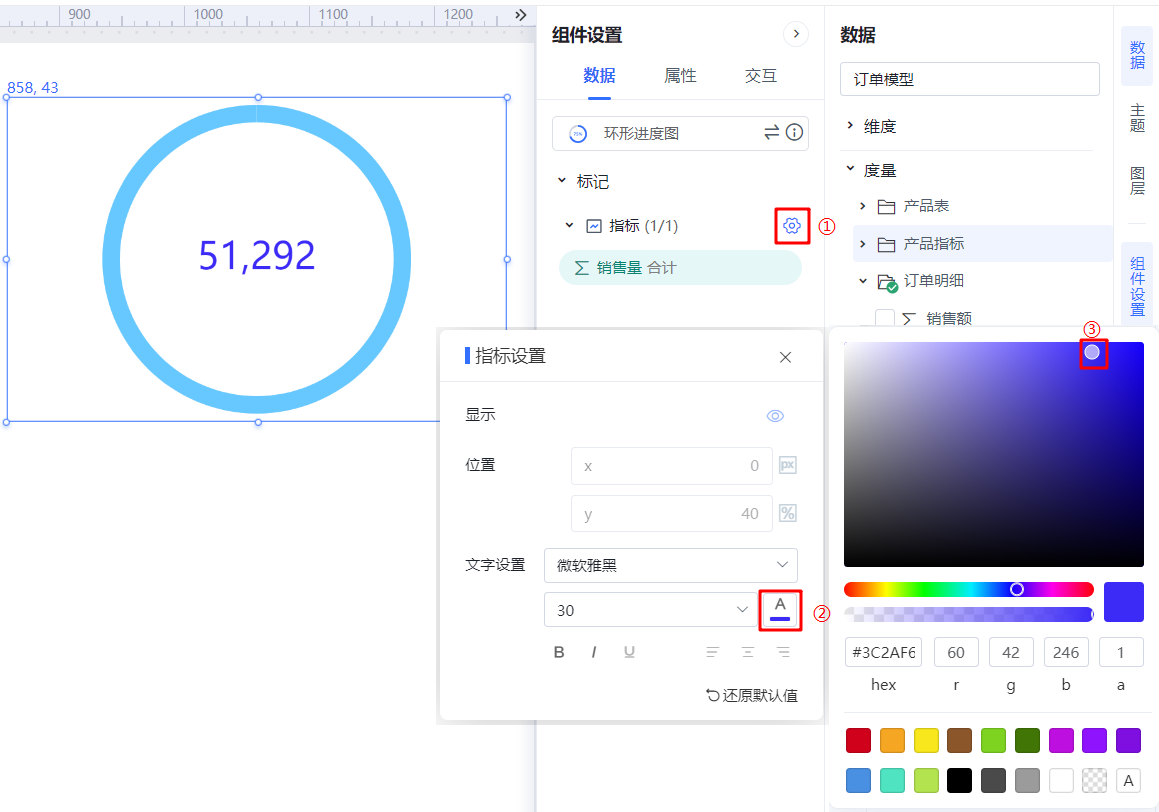Click the 环形进度图 chart type icon
Screen dimensions: 1159x812
click(578, 134)
